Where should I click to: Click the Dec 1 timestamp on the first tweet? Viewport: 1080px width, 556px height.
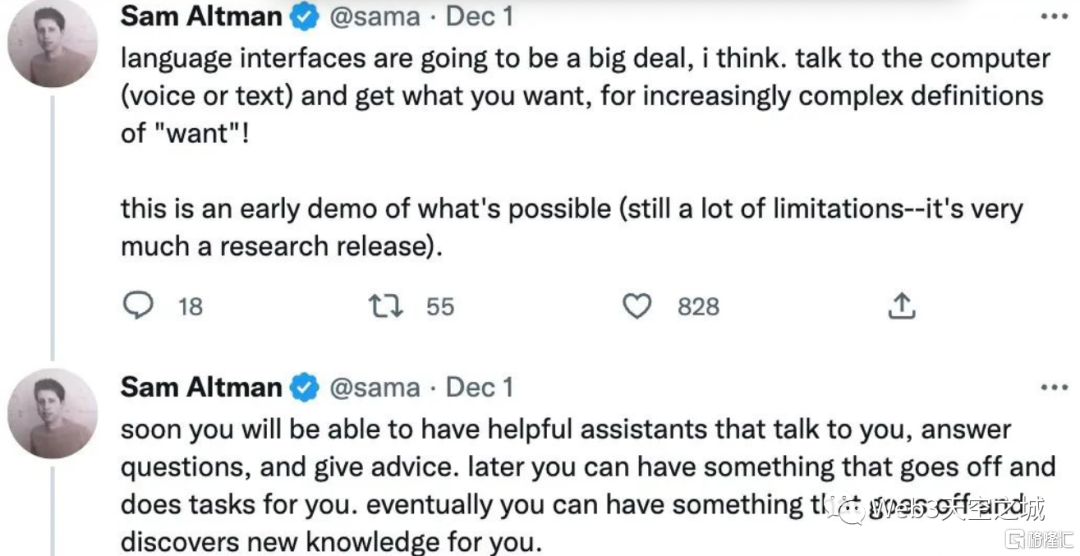[x=479, y=16]
